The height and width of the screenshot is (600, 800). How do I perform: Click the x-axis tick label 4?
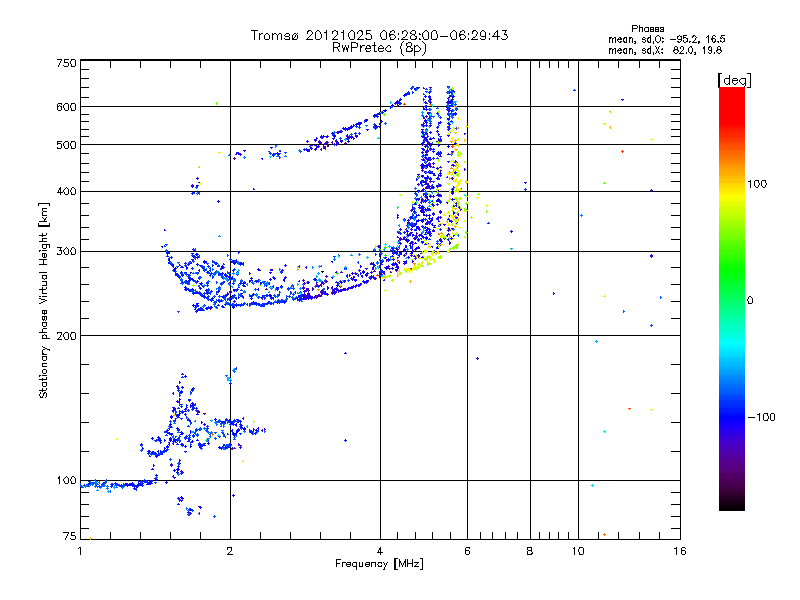pos(380,551)
